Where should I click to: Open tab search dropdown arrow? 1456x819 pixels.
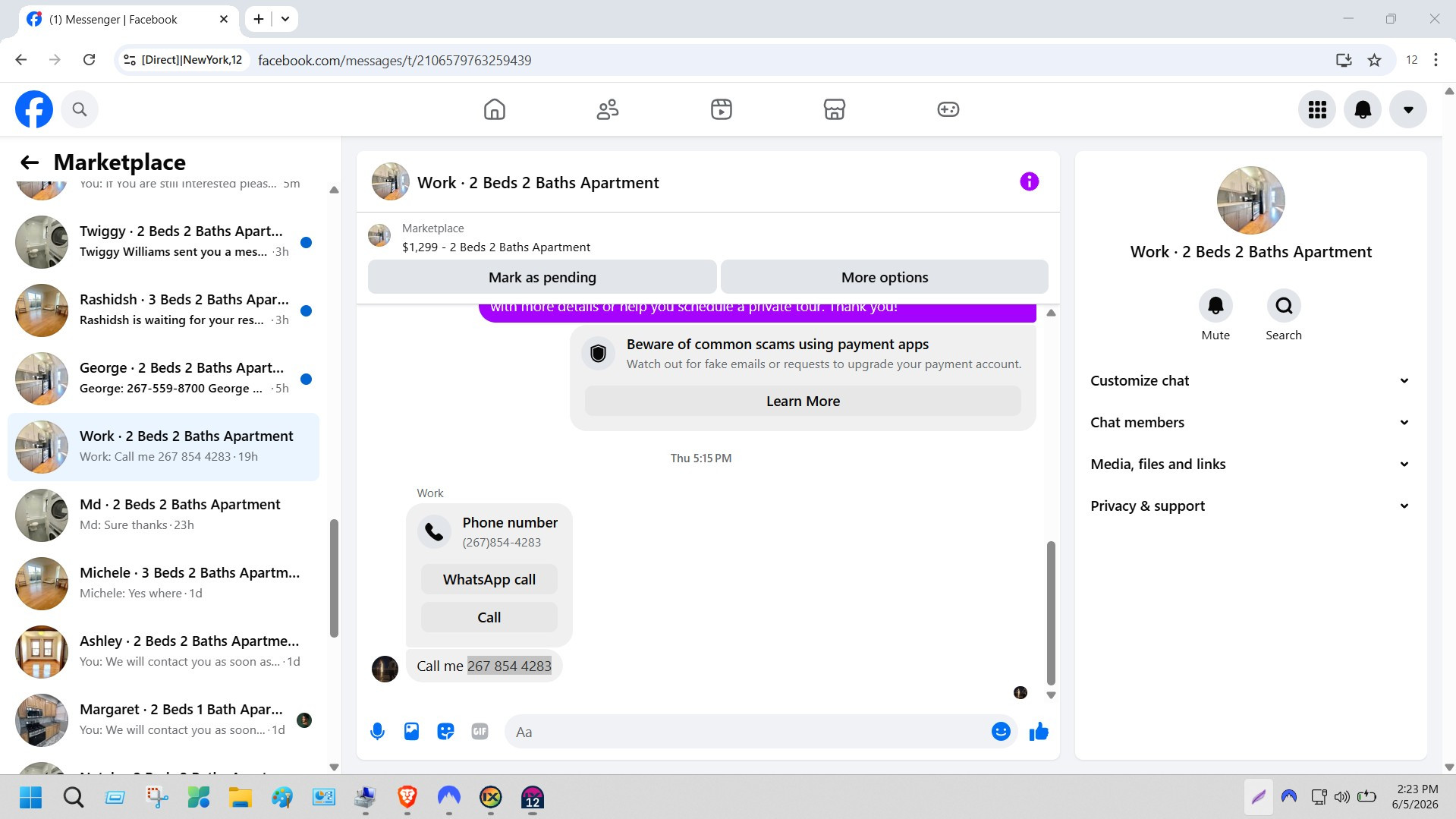(x=285, y=19)
